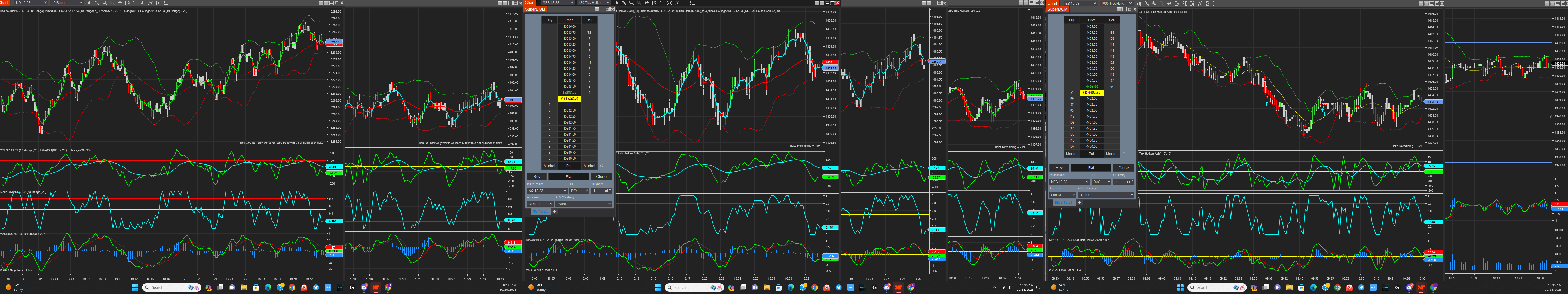Click Close position button in MES SuperDOM
Image resolution: width=1568 pixels, height=294 pixels.
(x=1124, y=167)
